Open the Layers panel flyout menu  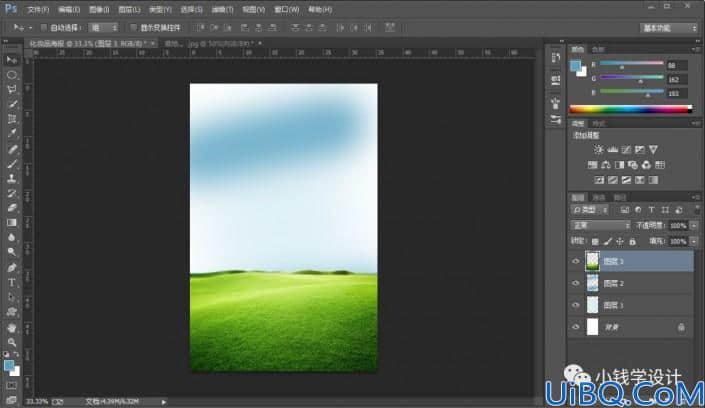(x=696, y=197)
